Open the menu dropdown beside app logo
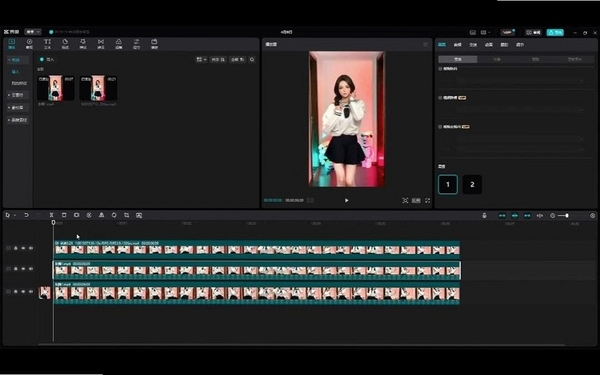Viewport: 600px width, 375px height. click(33, 32)
